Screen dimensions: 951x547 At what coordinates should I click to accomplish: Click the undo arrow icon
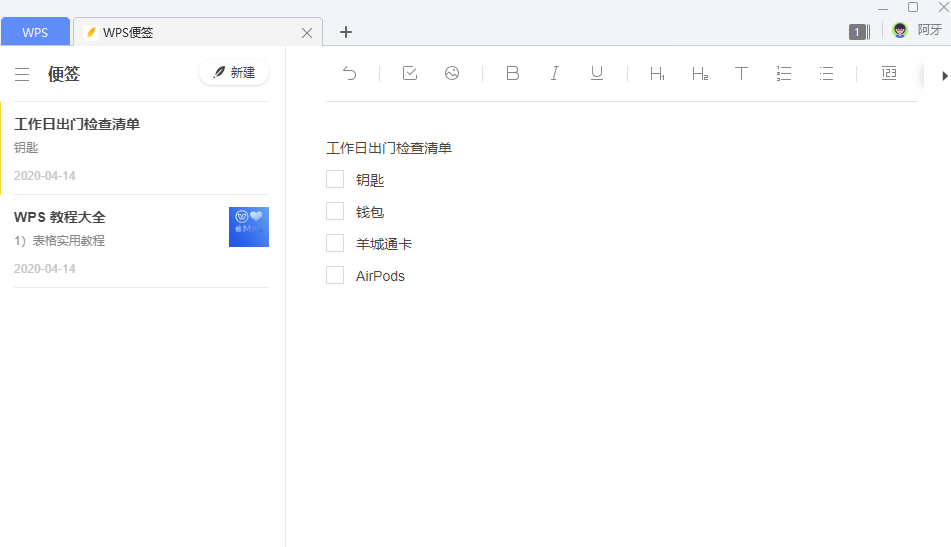point(349,73)
